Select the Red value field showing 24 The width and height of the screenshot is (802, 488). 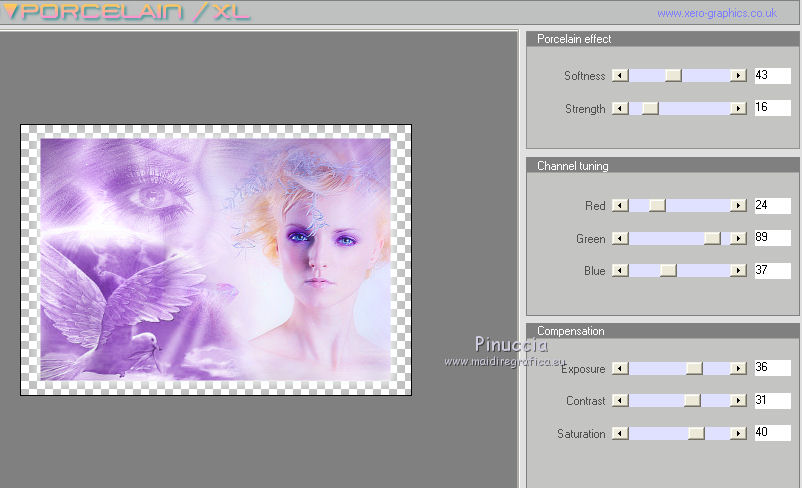[x=773, y=206]
